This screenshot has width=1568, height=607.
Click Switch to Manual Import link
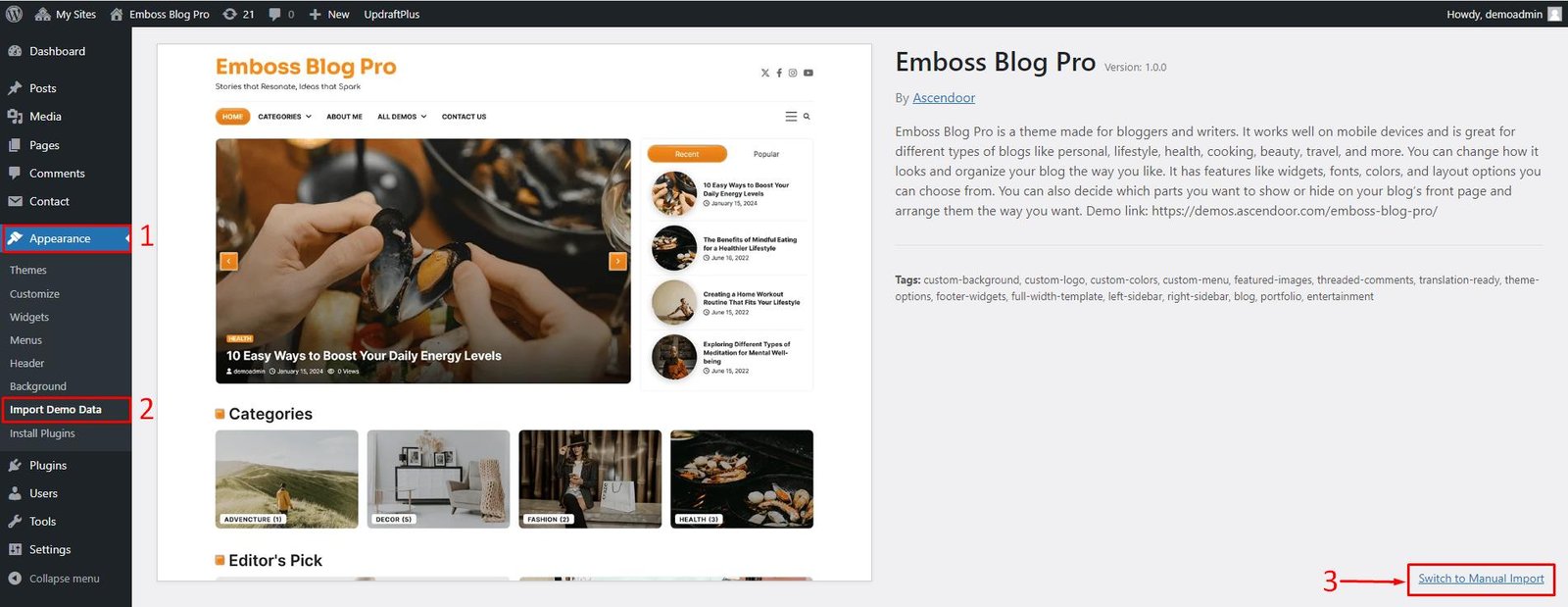(x=1481, y=579)
